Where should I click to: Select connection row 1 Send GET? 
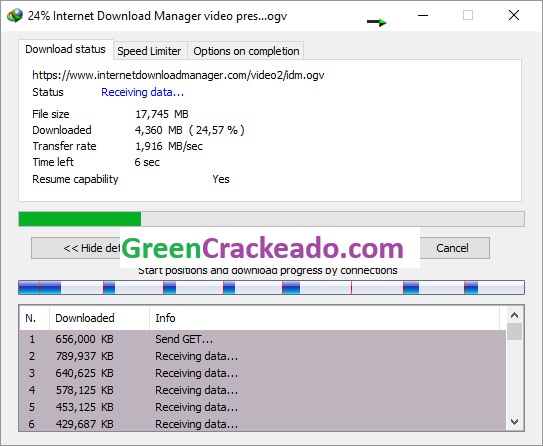(262, 339)
